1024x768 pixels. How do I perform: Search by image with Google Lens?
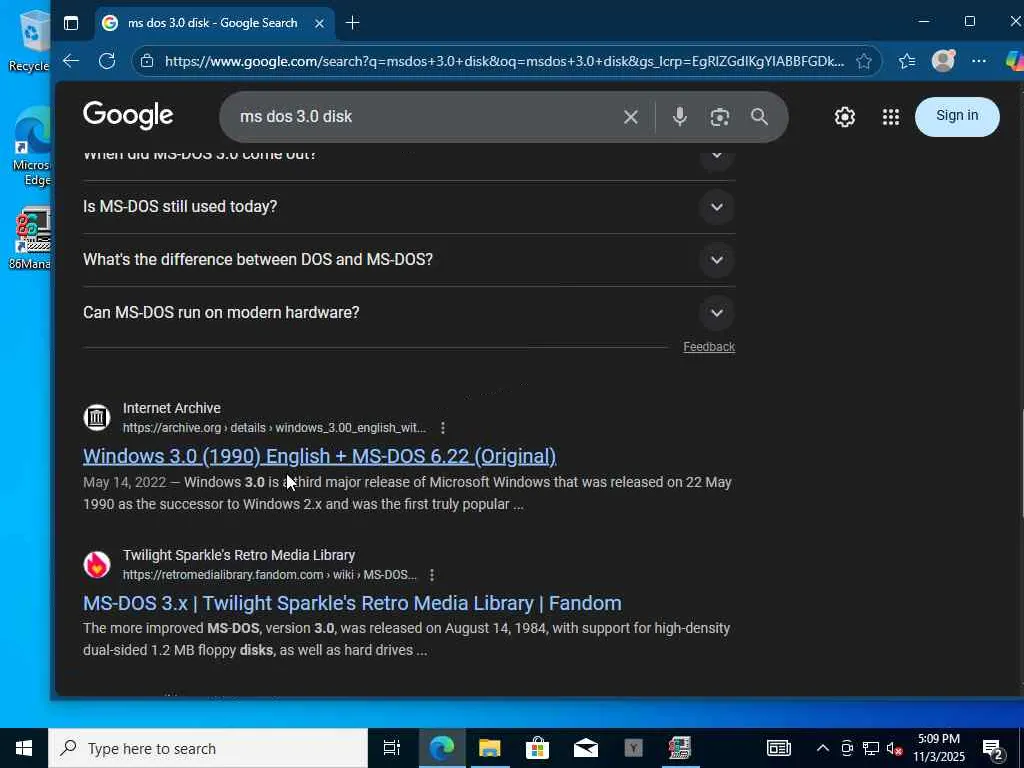pyautogui.click(x=720, y=117)
